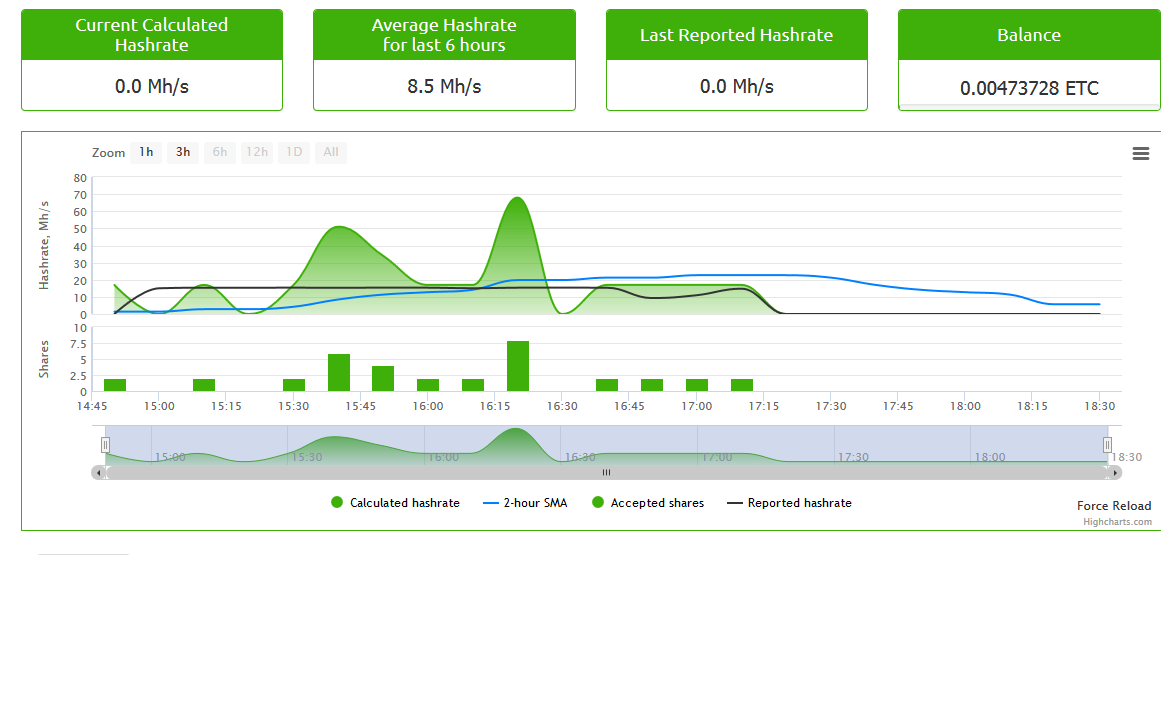Set zoom range to 1h
This screenshot has height=702, width=1176.
pos(146,152)
